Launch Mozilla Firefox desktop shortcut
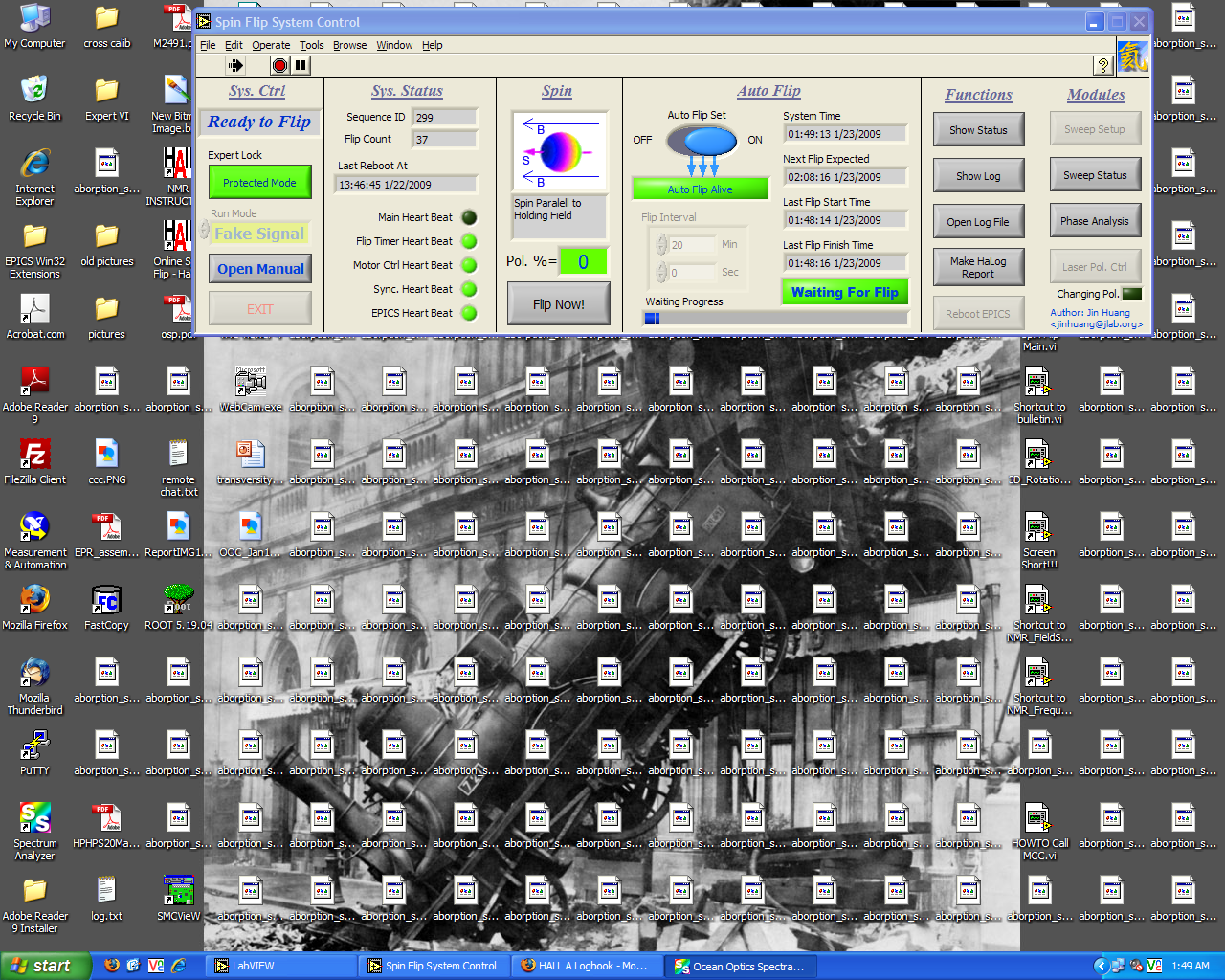This screenshot has height=980, width=1225. coord(34,608)
